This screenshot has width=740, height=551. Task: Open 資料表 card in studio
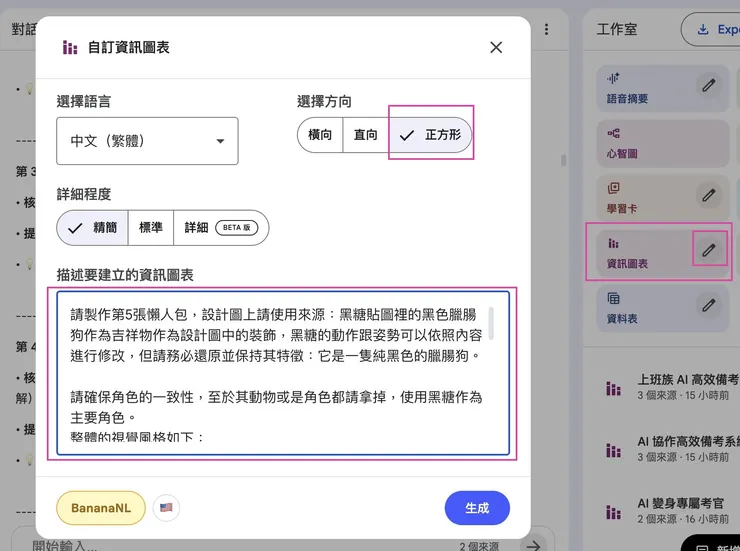662,309
